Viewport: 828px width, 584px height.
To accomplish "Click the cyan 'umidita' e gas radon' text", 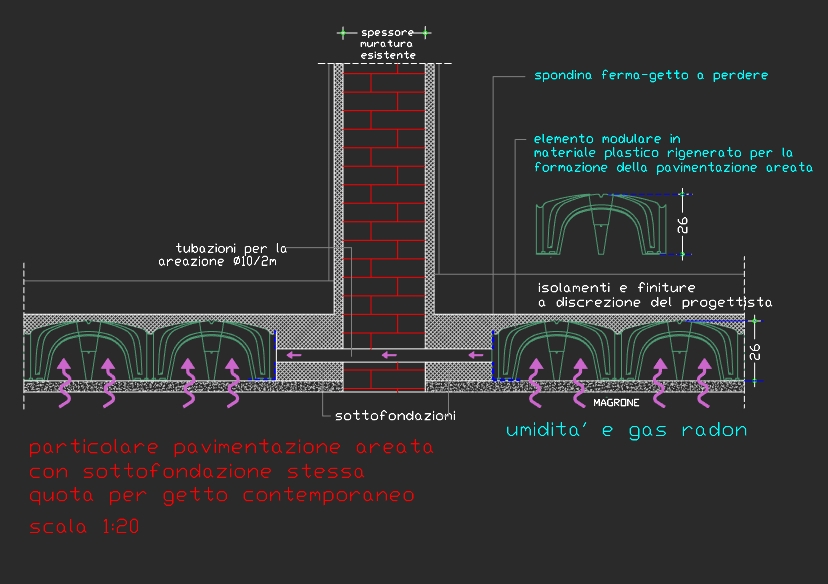I will point(626,430).
